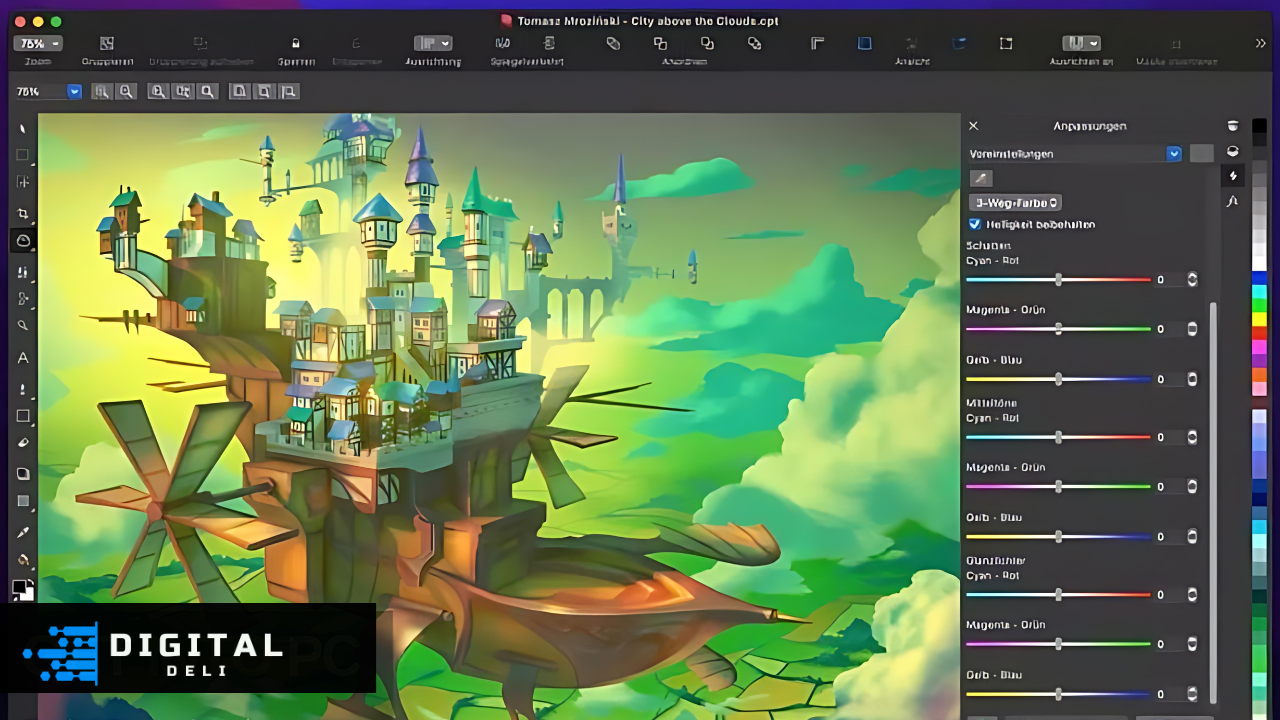The height and width of the screenshot is (720, 1280).
Task: Select the Rectangle shape tool
Action: (22, 416)
